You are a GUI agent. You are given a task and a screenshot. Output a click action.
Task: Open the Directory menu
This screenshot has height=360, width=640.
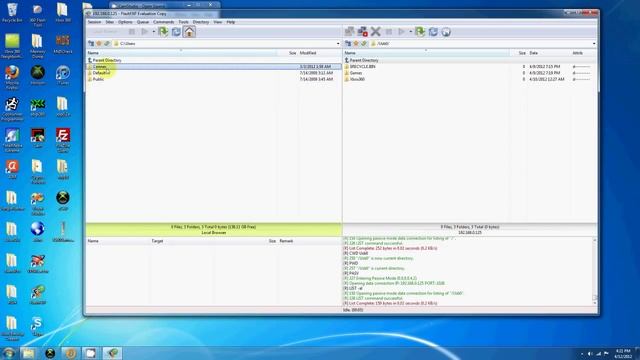click(201, 22)
